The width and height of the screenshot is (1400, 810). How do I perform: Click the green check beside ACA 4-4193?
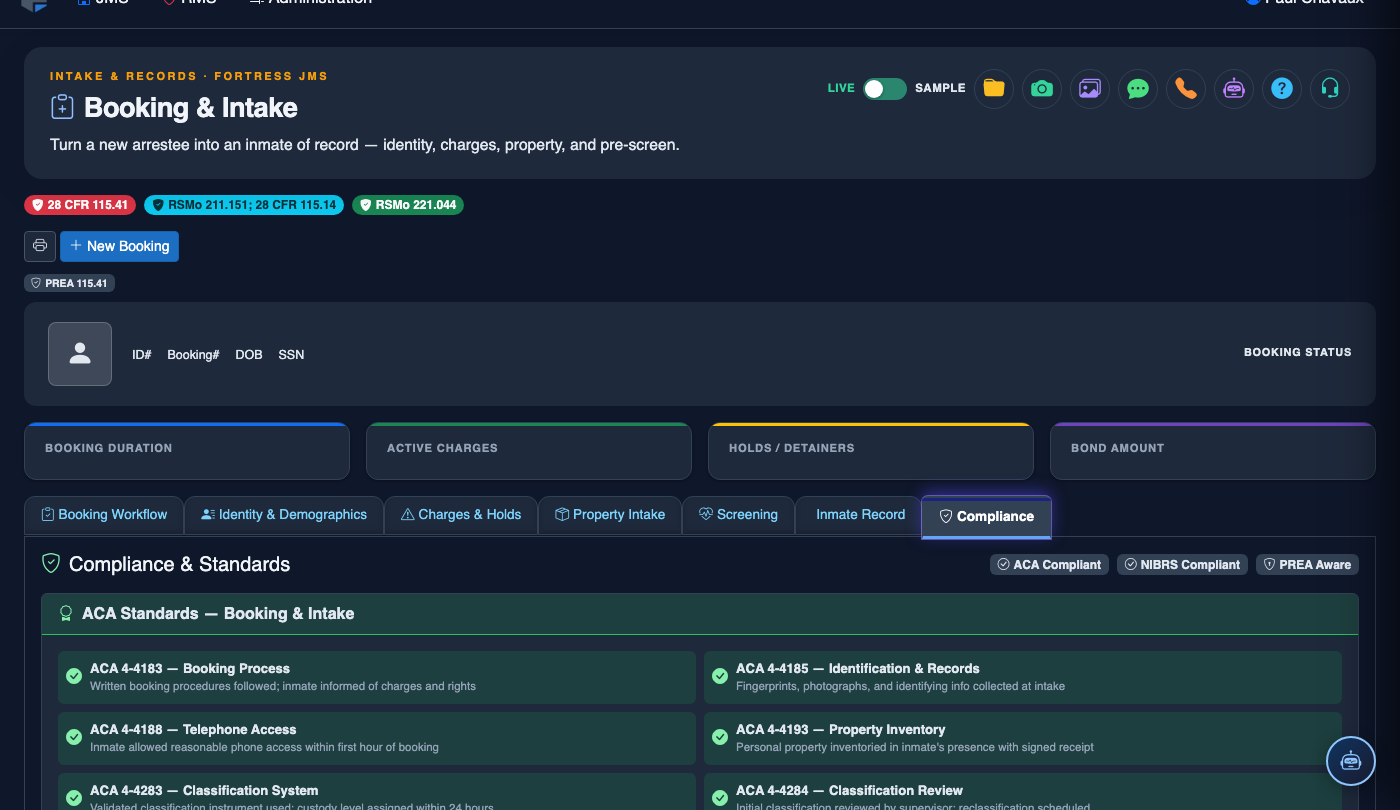tap(720, 737)
